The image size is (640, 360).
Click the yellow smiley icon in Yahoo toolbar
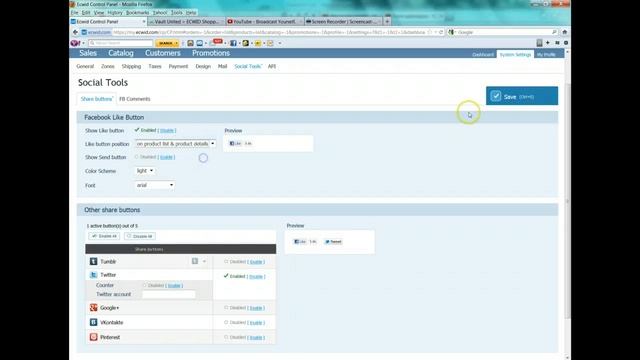coord(258,43)
